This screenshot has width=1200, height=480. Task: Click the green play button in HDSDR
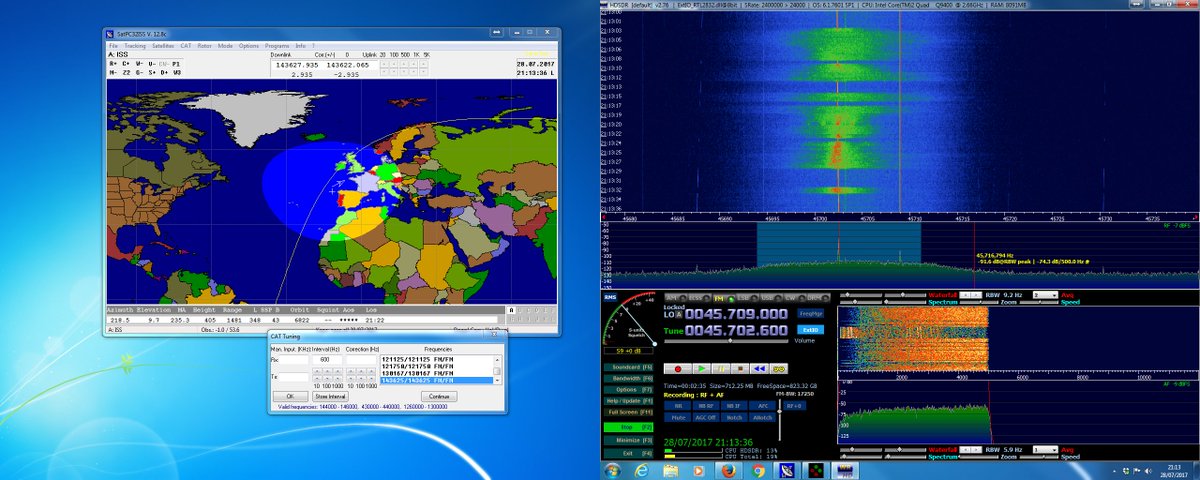702,369
